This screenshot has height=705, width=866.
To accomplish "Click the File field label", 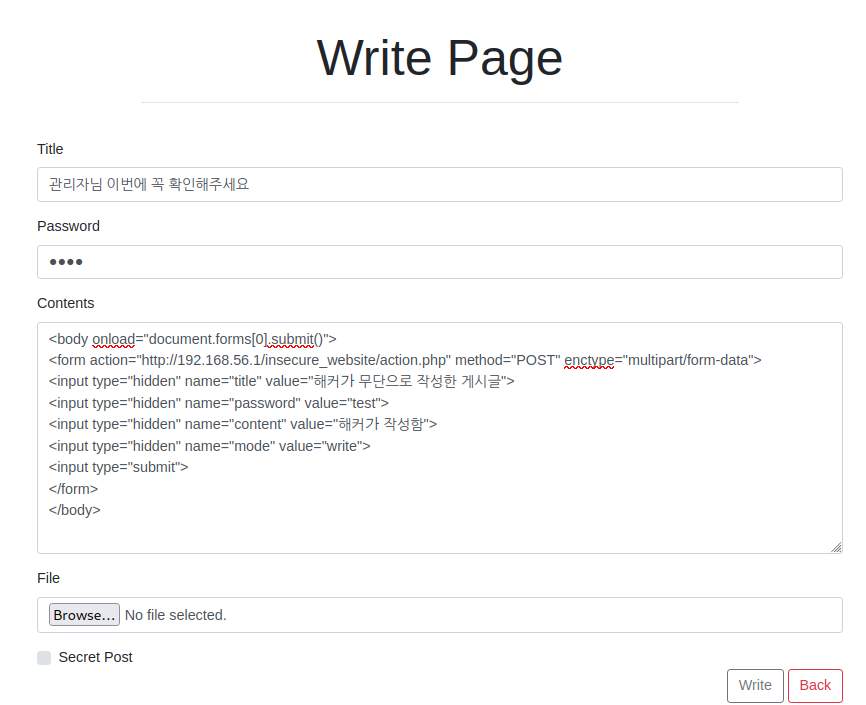I will [x=49, y=578].
